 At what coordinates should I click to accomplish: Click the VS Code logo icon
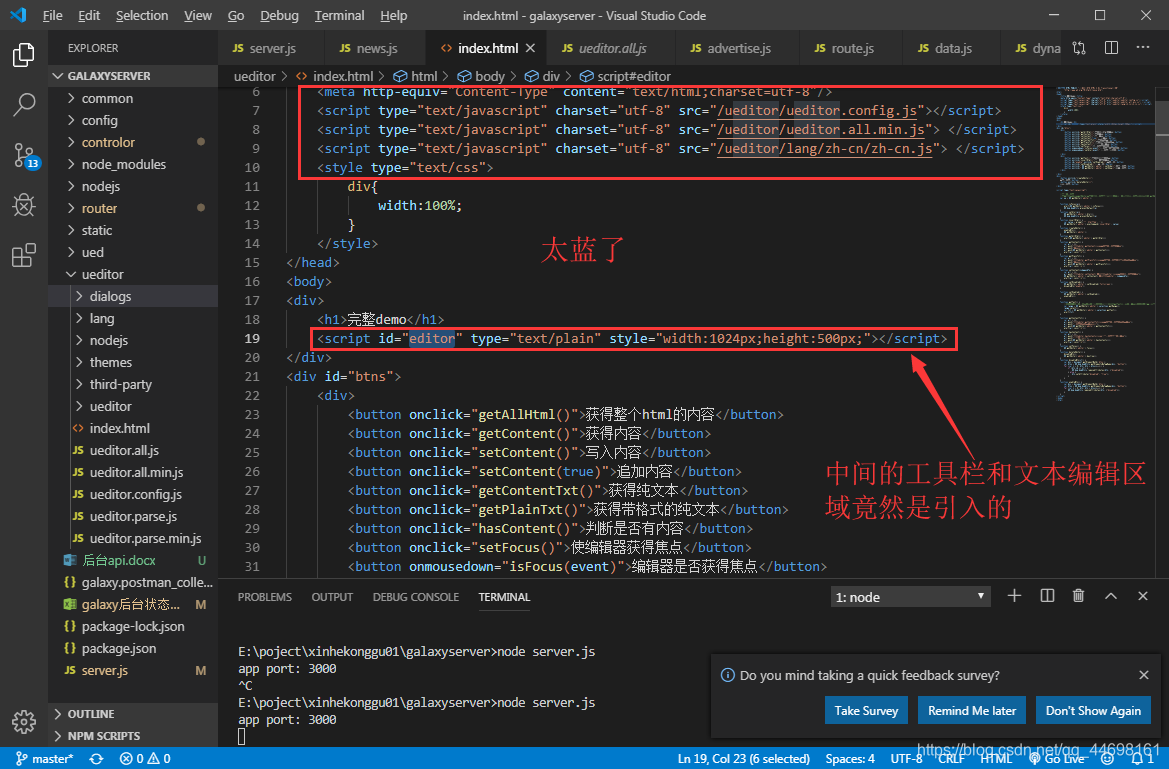coord(18,15)
